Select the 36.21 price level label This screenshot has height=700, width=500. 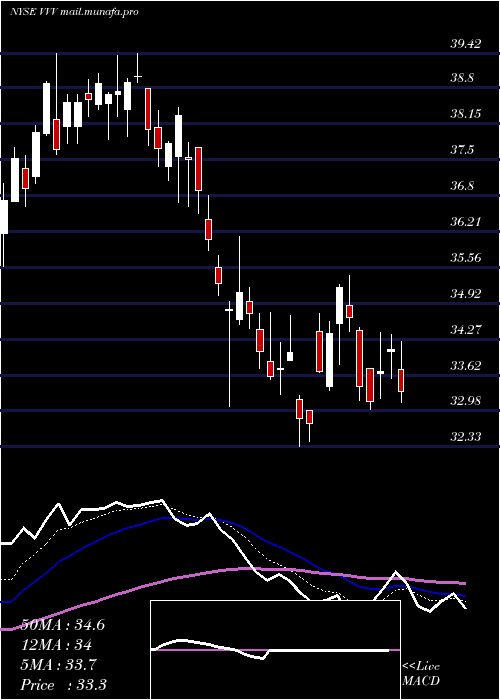tap(466, 221)
